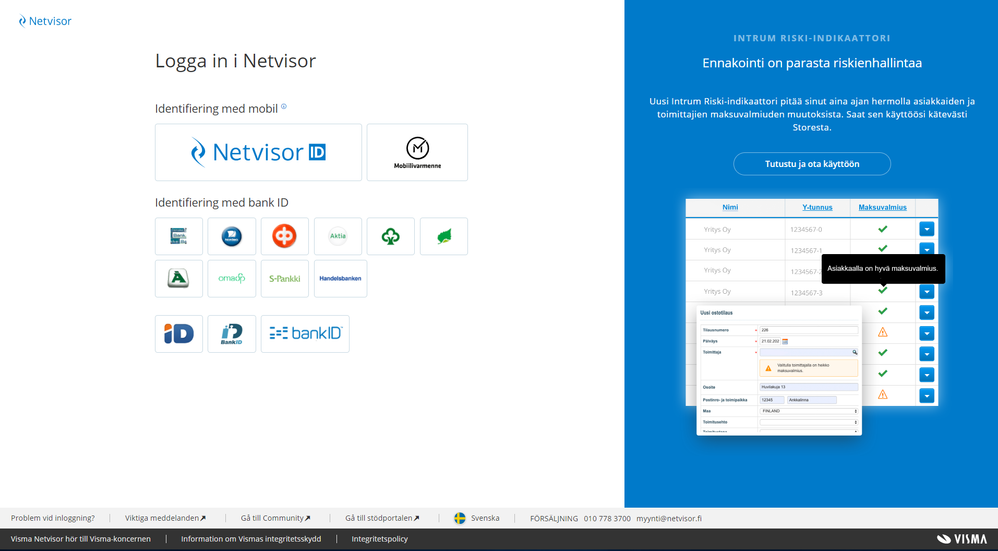998x551 pixels.
Task: Identify with Danske Bank
Action: [179, 236]
